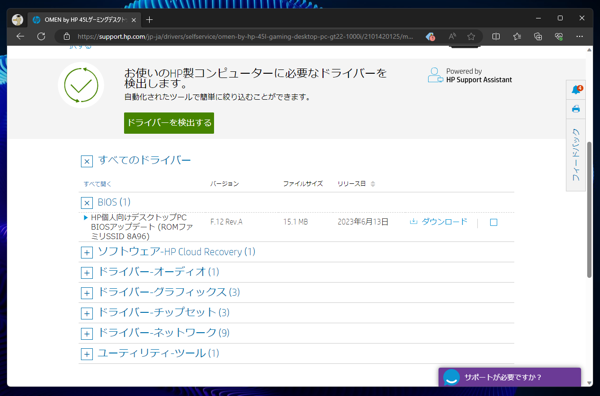Click the page vertical scrollbar thumb
Screen dimensions: 600x396
[589, 210]
